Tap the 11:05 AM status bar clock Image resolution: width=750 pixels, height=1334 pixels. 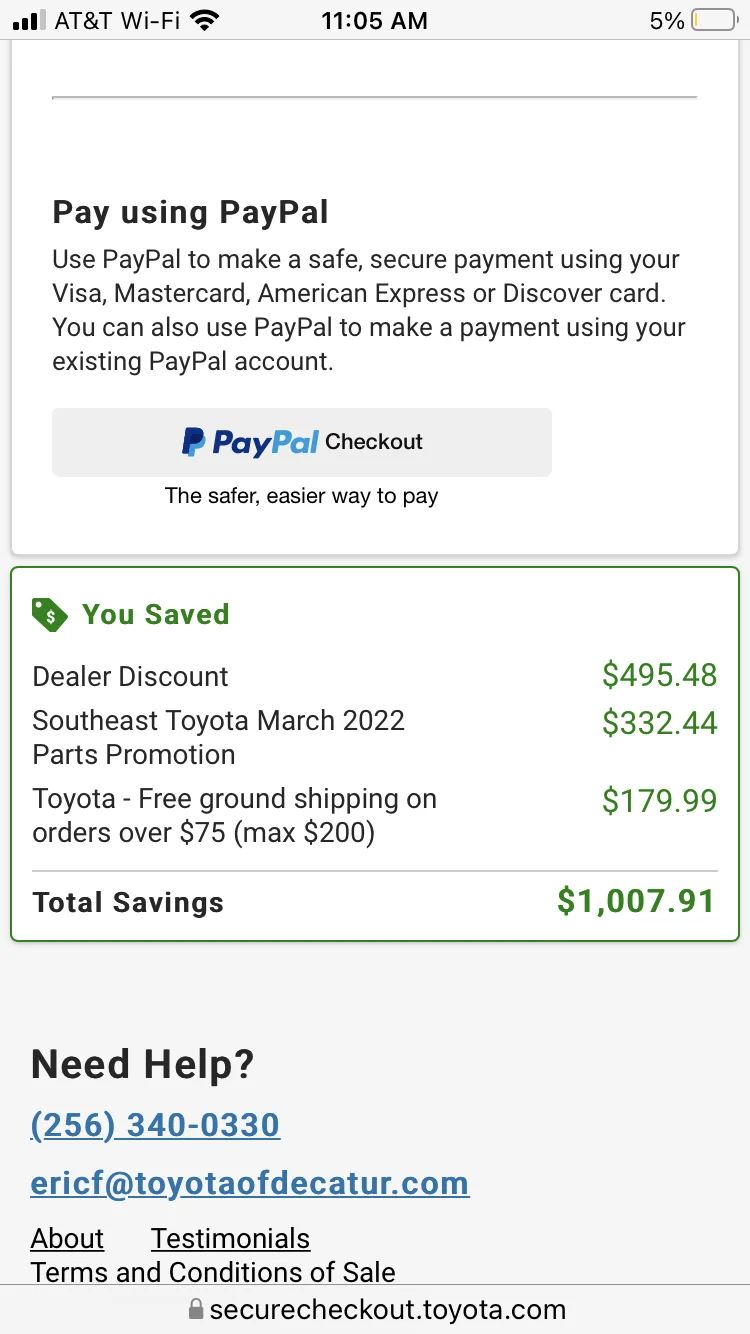tap(374, 20)
